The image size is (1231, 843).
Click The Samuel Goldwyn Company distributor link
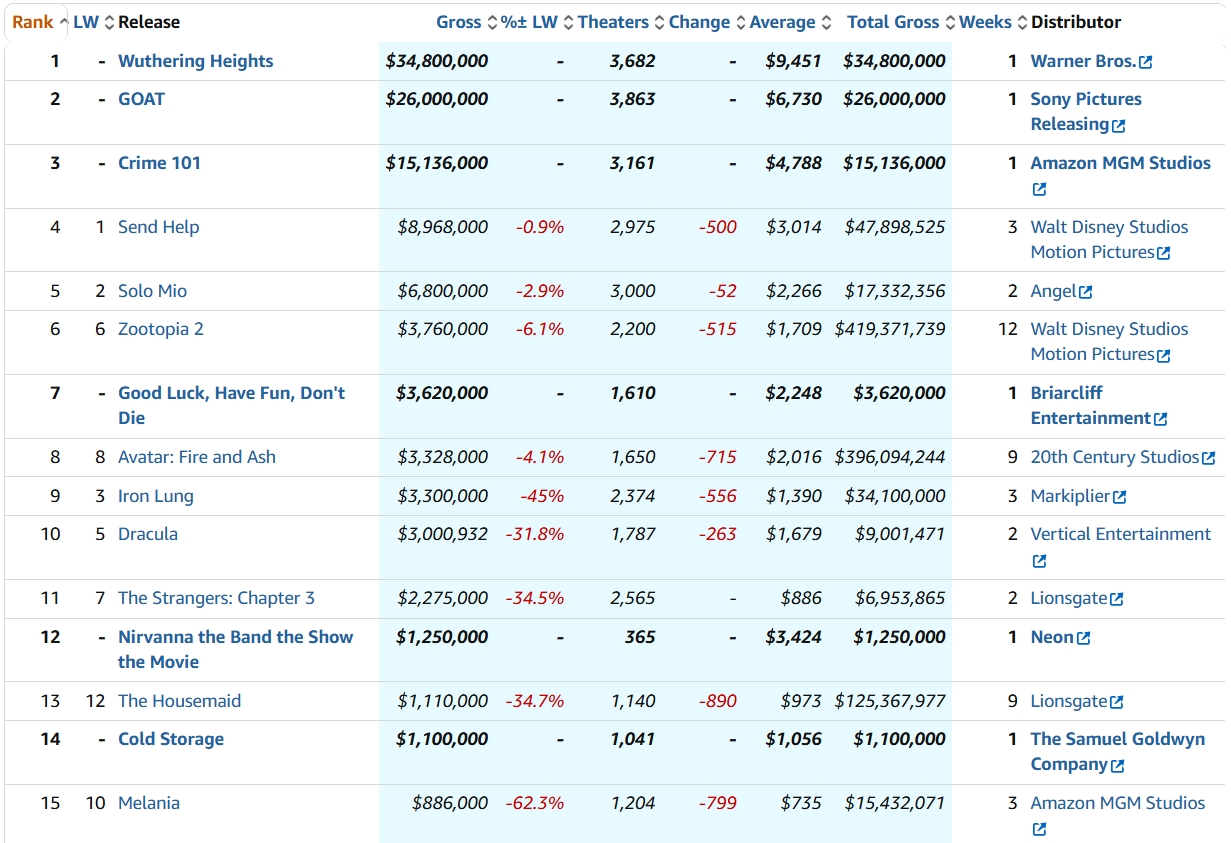[x=1117, y=739]
